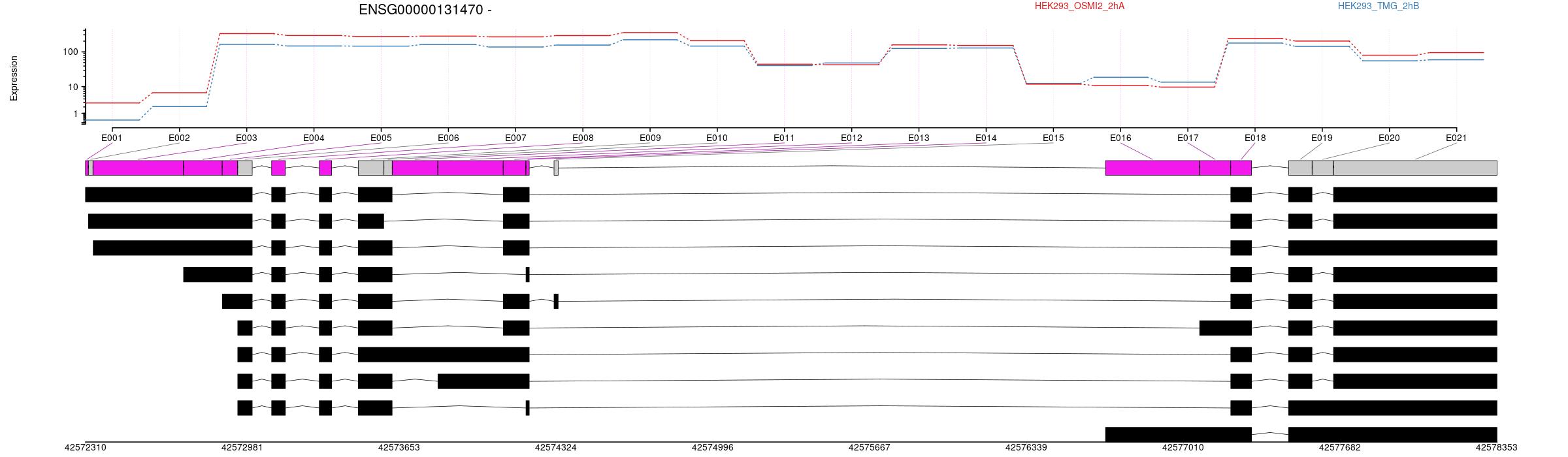Click exon label E010
The width and height of the screenshot is (1568, 457).
tap(717, 138)
